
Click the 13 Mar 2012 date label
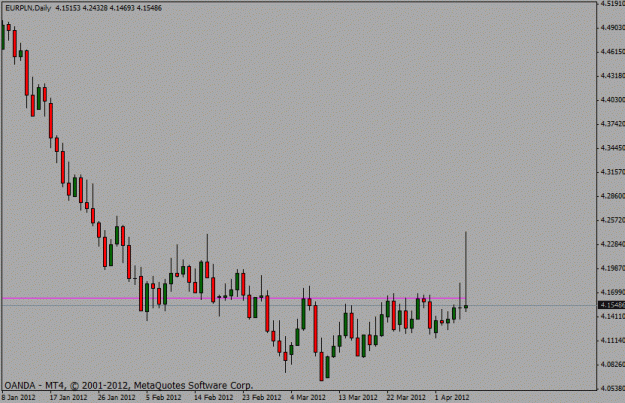358,397
